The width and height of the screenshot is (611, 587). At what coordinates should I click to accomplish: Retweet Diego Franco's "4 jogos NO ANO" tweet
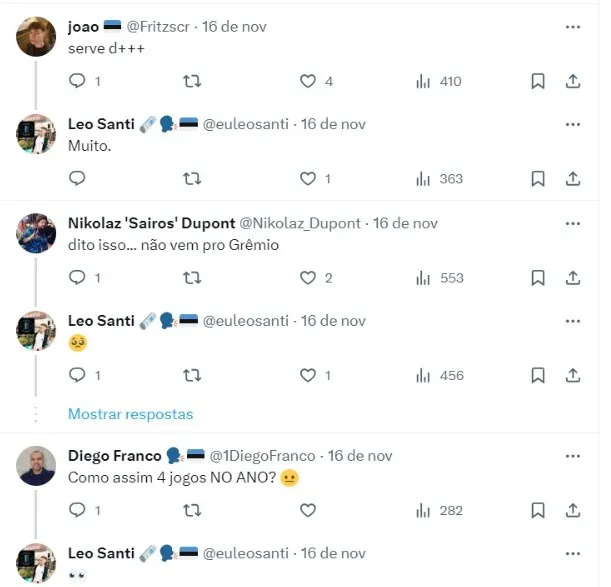click(193, 510)
